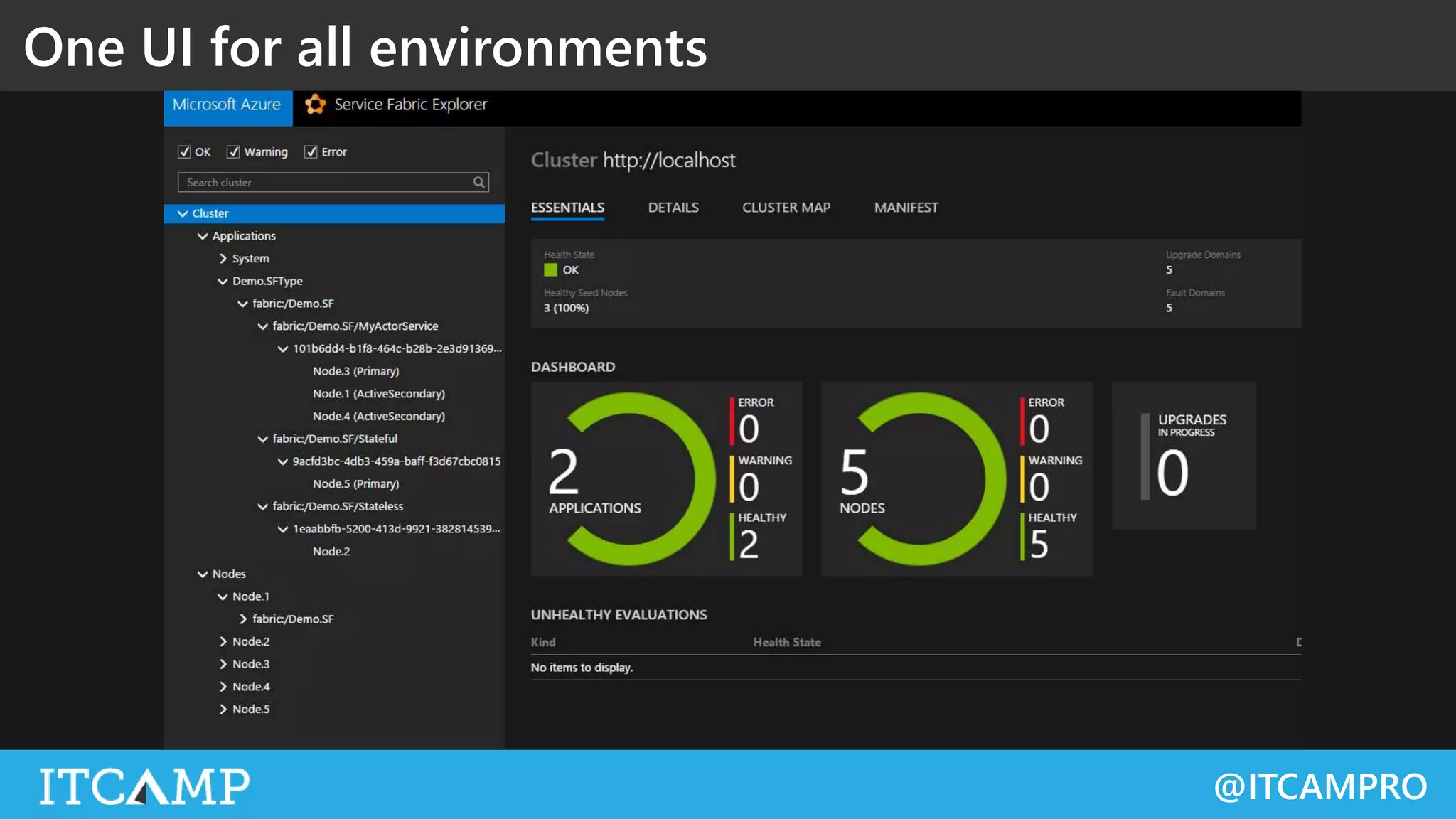
Task: Expand the Node.2 tree chevron
Action: tap(223, 642)
